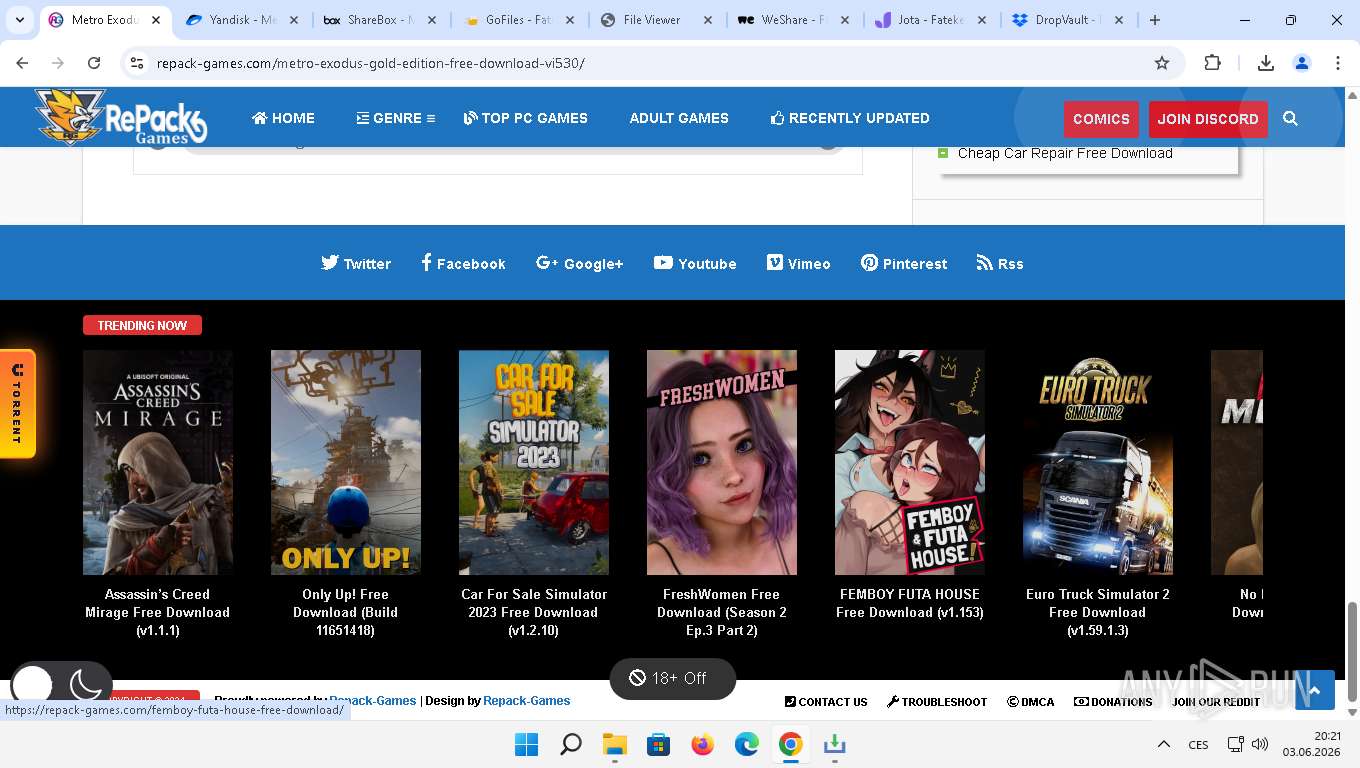
Task: Show hidden system tray icons
Action: [1164, 744]
